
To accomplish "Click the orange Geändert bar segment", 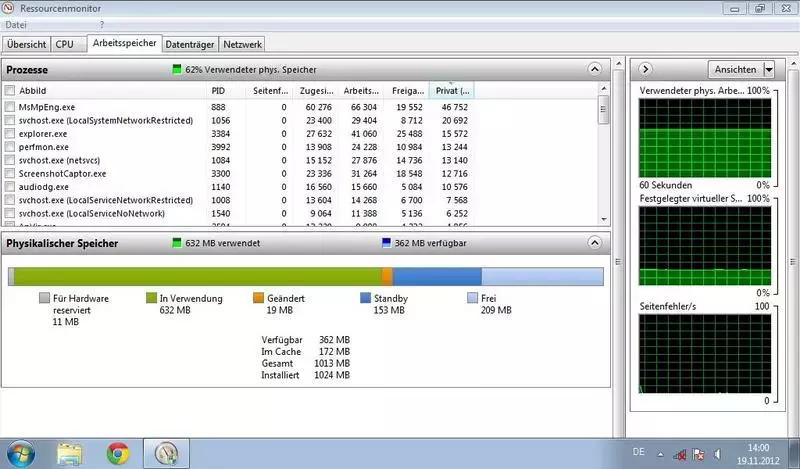I will tap(387, 277).
